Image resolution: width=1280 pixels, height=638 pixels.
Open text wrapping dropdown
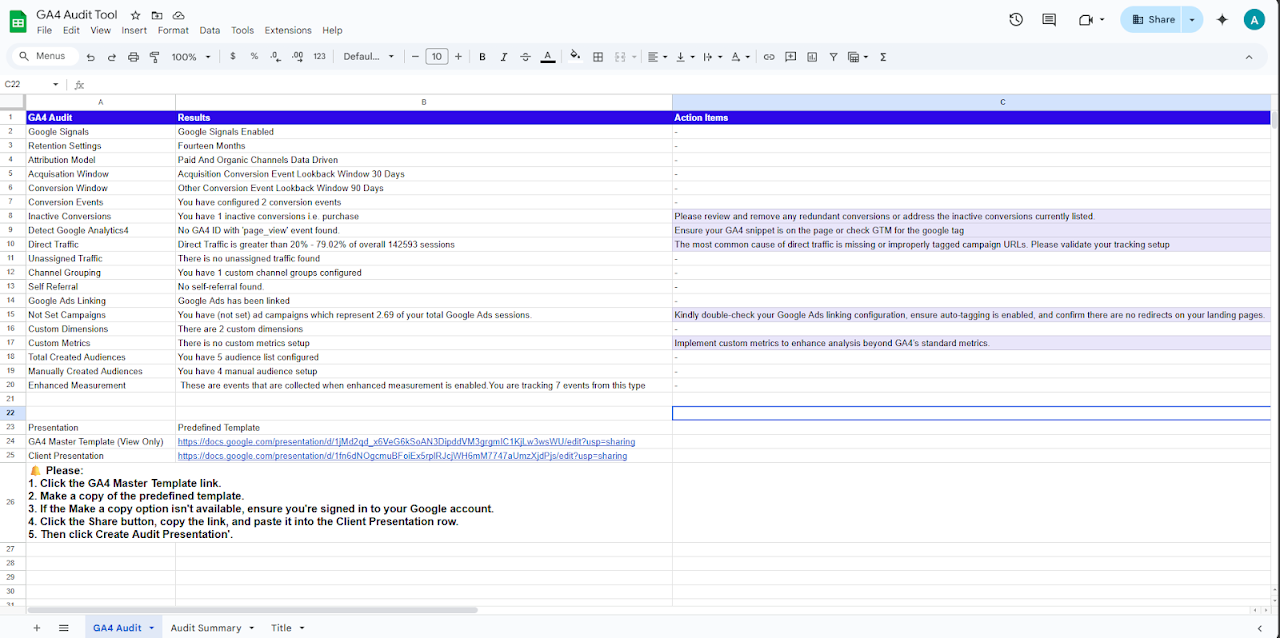[713, 57]
